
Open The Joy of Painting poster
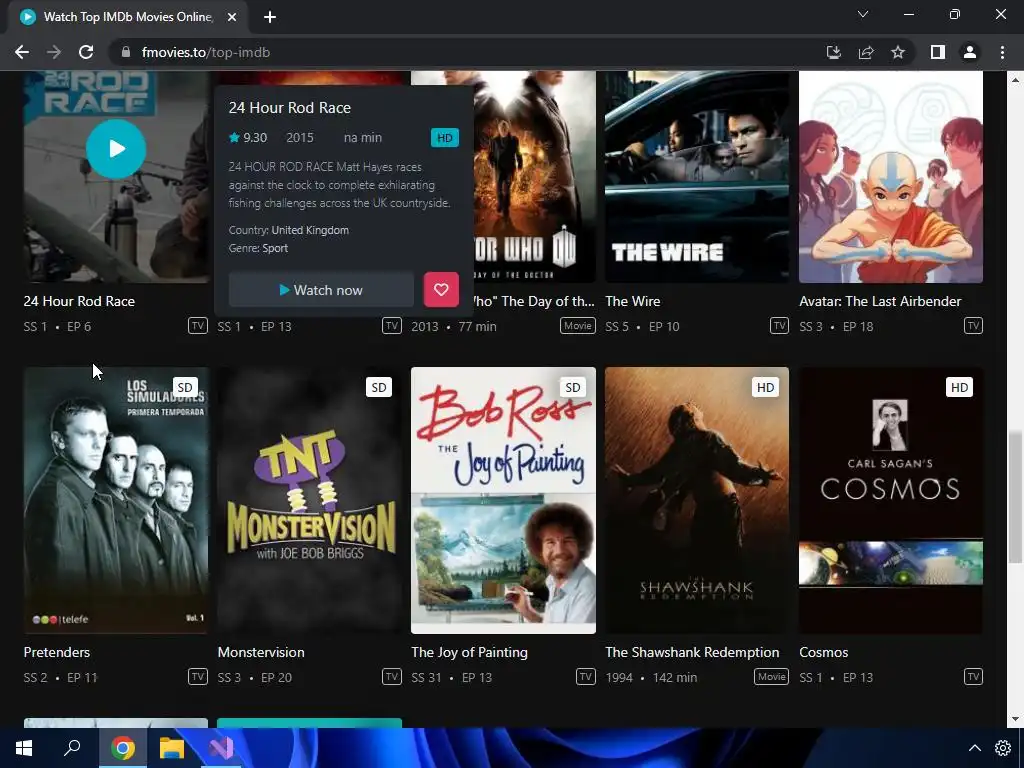(504, 500)
